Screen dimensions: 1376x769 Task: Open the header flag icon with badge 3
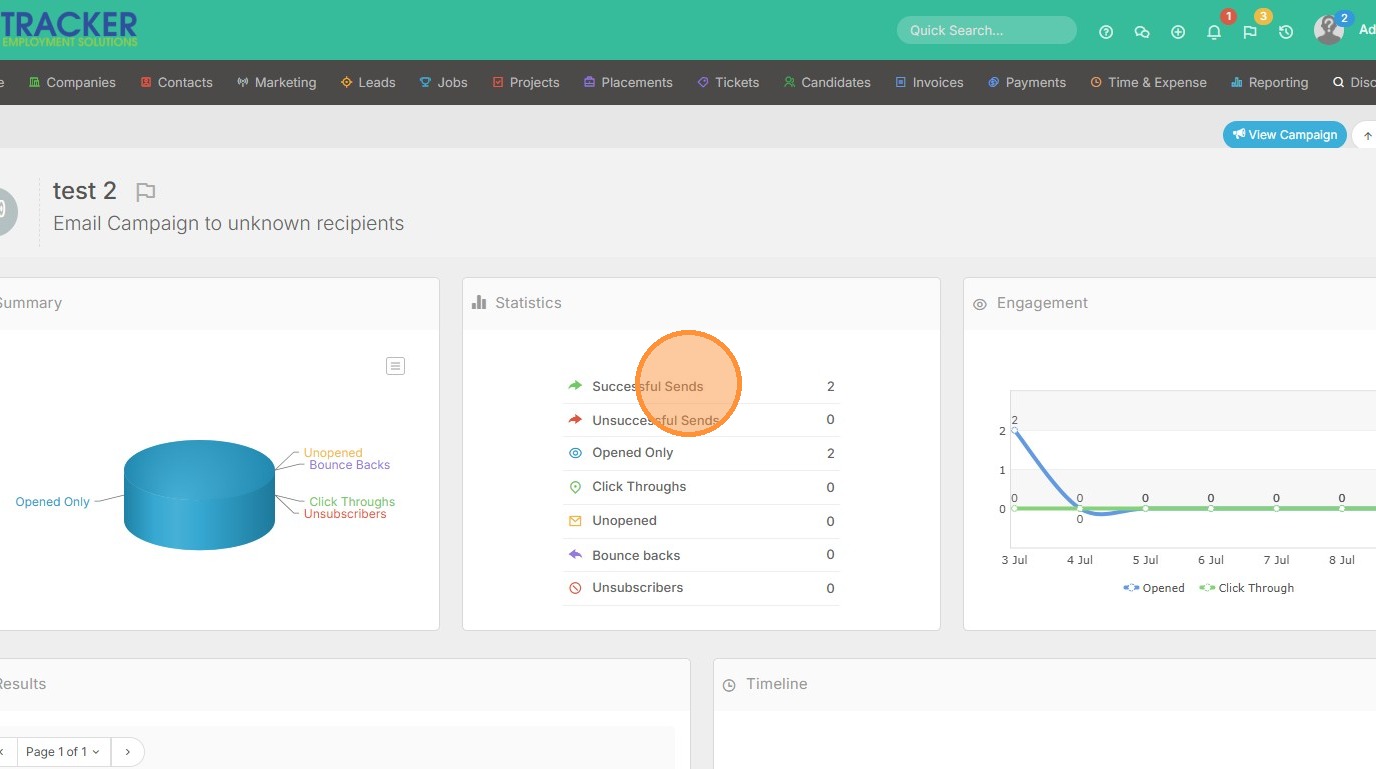tap(1250, 32)
